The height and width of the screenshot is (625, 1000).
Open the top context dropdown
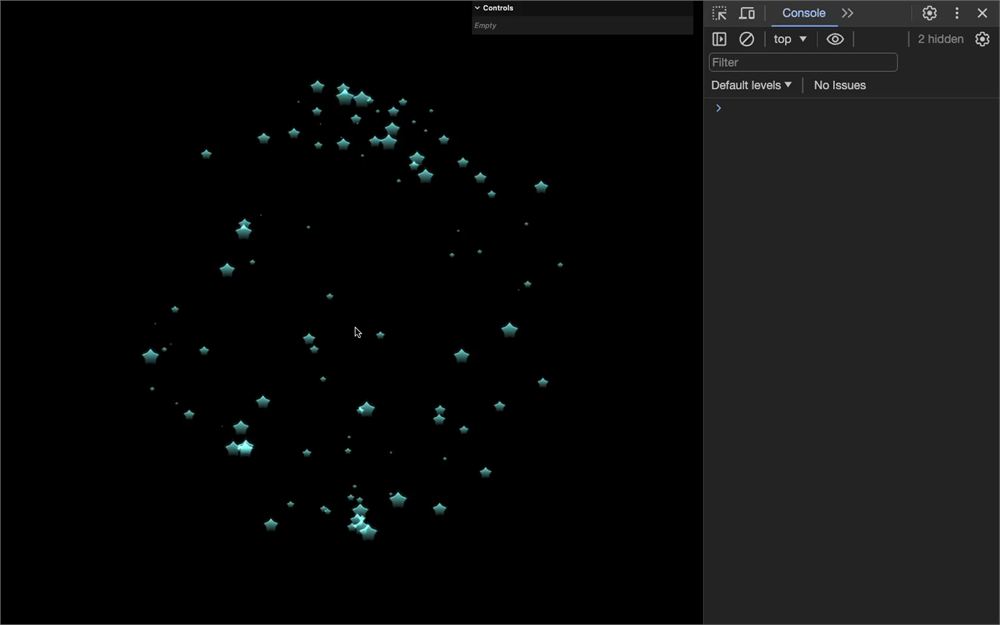click(x=790, y=39)
